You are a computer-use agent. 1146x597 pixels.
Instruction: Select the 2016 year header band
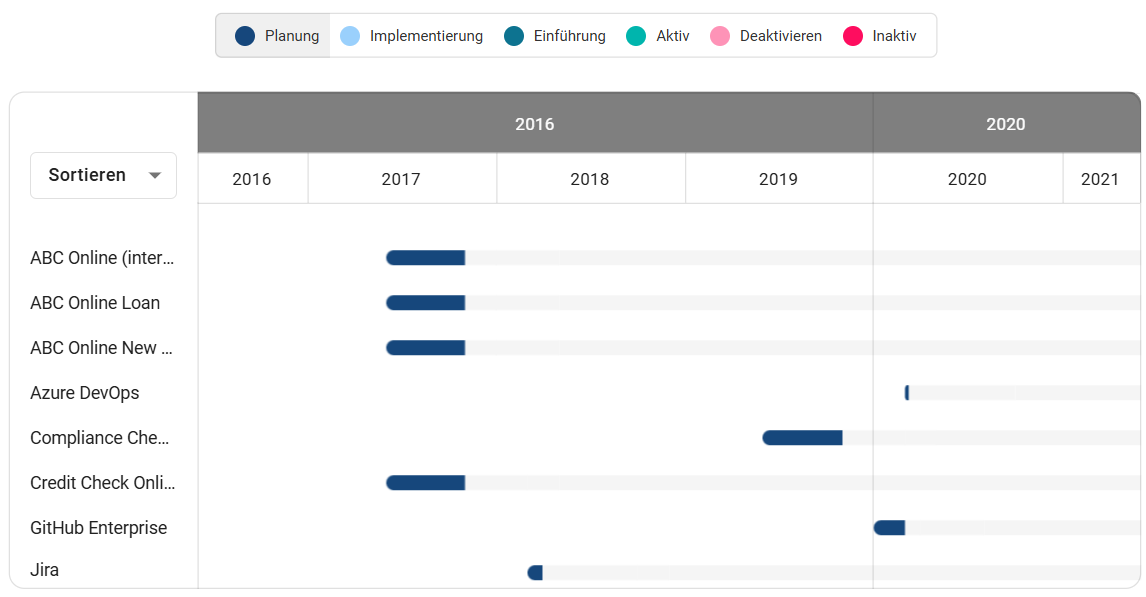[x=535, y=123]
